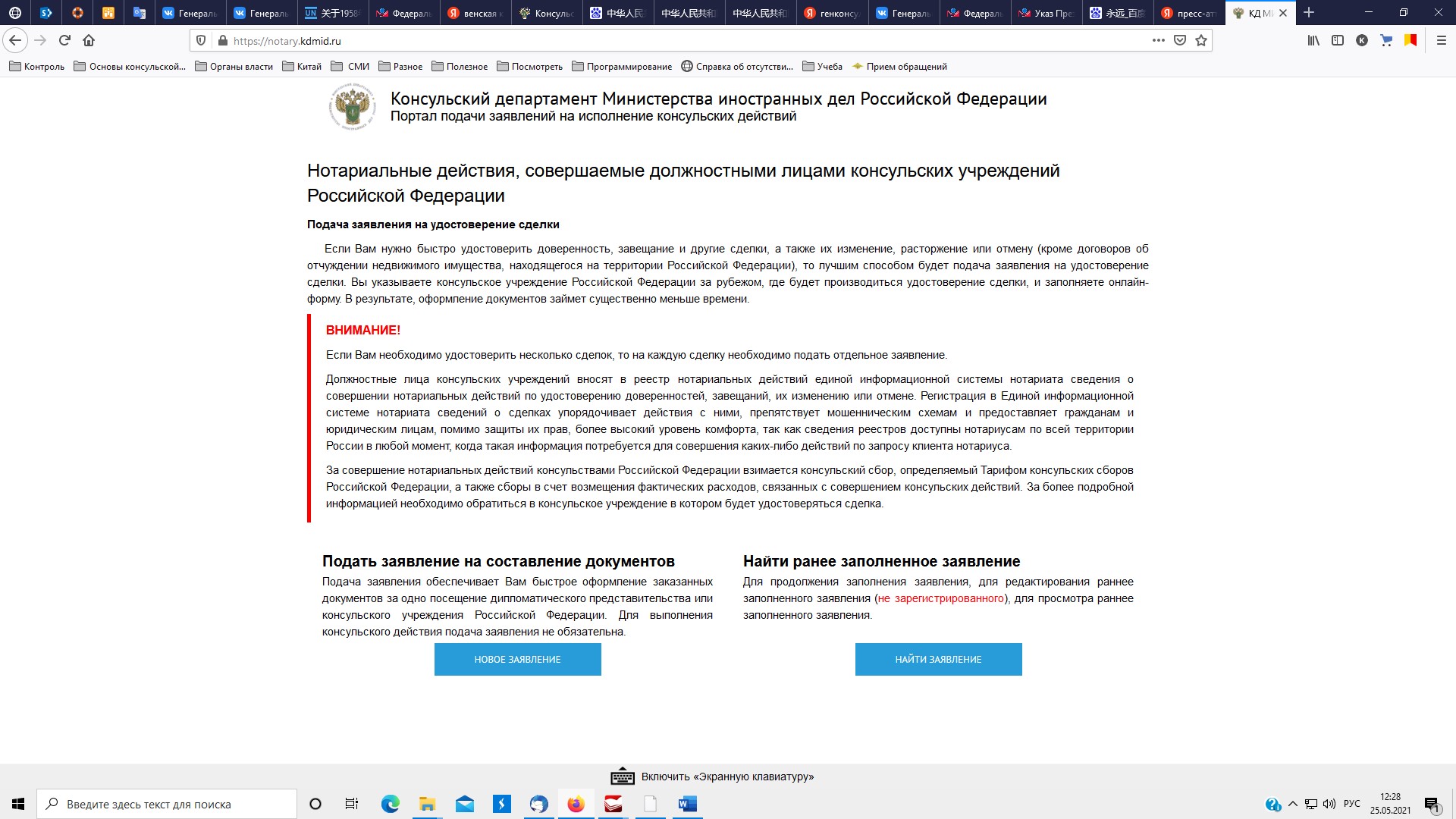Viewport: 1456px width, 819px height.
Task: Click the tracking protection shield icon
Action: 201,41
